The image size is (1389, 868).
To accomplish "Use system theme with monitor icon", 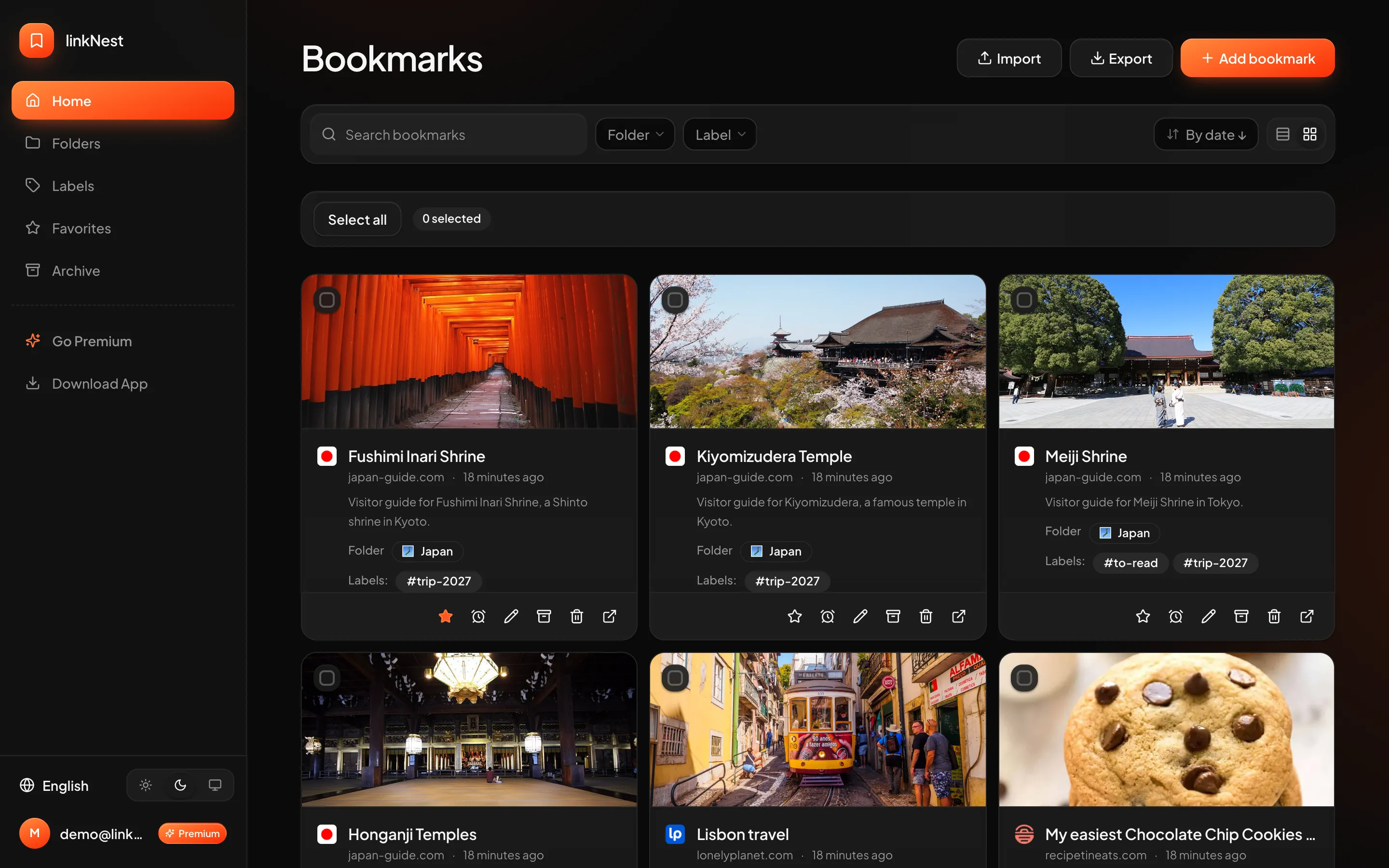I will tap(215, 785).
